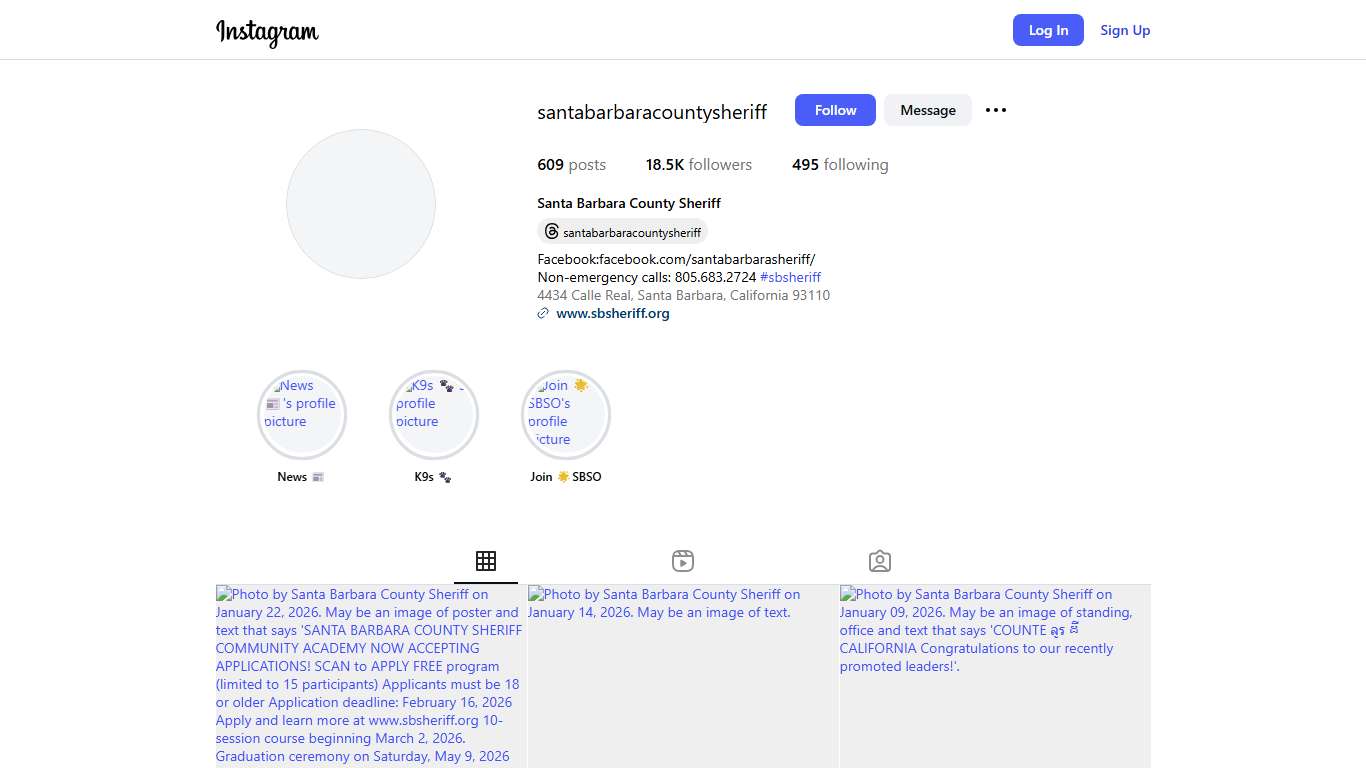View the 495 following list

840,165
